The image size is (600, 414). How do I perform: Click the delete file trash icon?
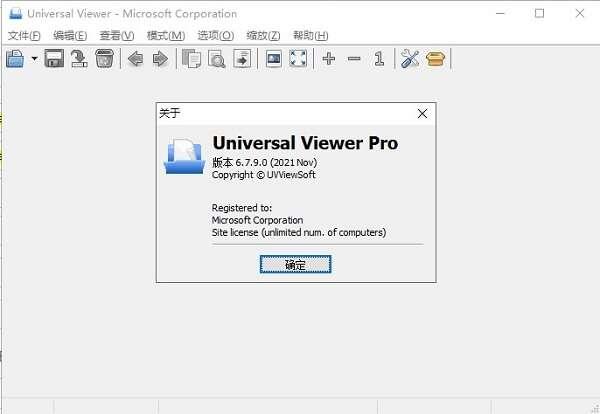[x=104, y=59]
